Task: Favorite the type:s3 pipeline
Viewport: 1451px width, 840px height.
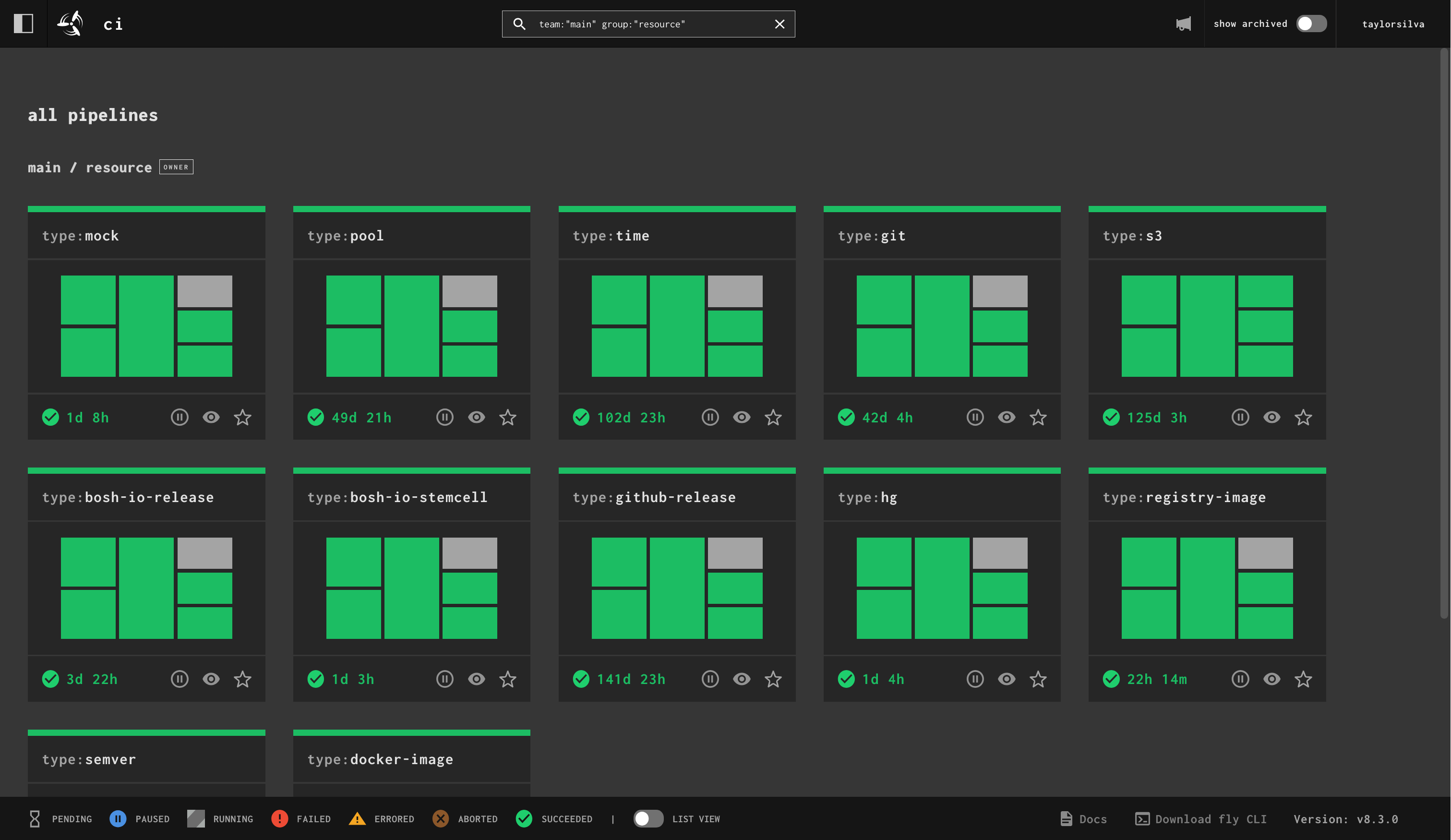Action: [x=1304, y=417]
